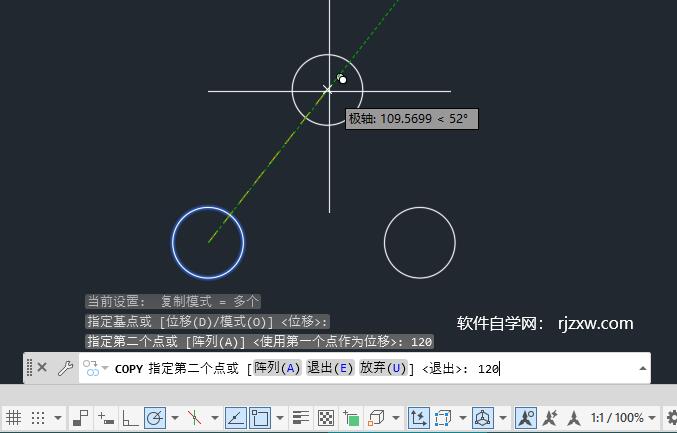This screenshot has height=433, width=677.
Task: Open object snap settings dropdown arrow
Action: (280, 418)
